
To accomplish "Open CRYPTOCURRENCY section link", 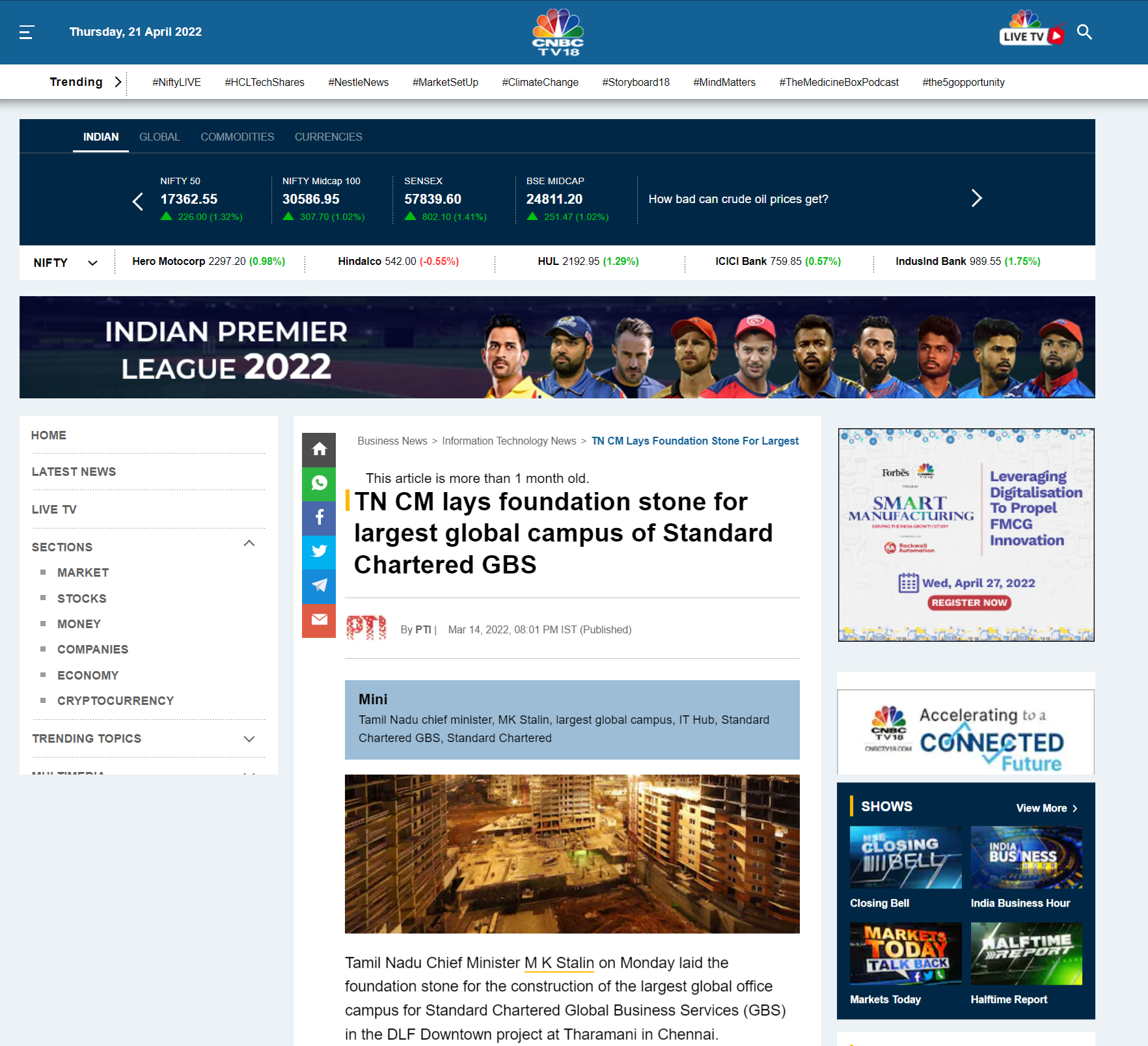I will click(115, 701).
